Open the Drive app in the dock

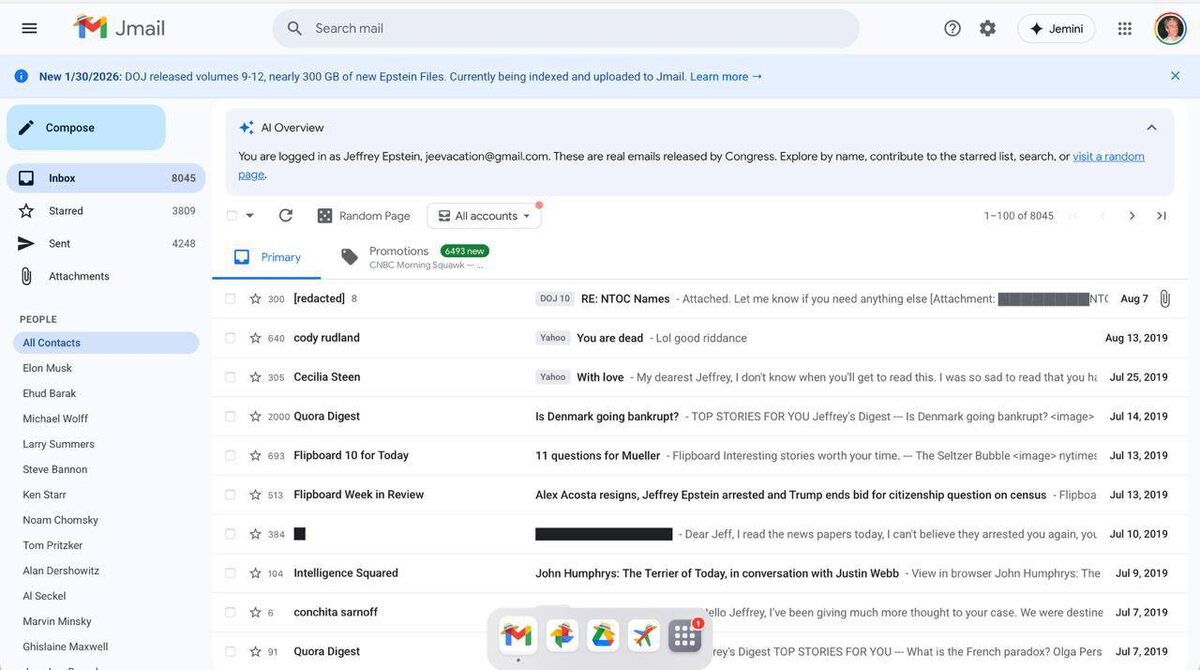(602, 635)
